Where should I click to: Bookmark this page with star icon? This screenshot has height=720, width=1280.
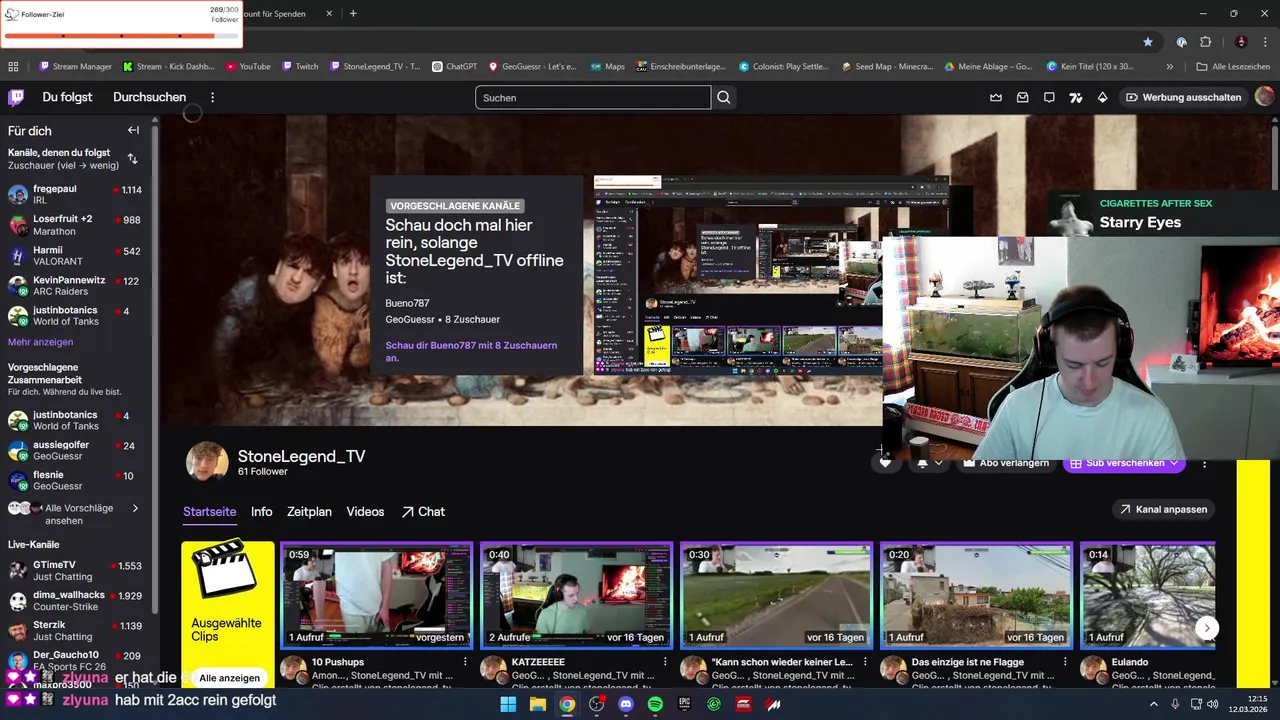(x=1148, y=42)
